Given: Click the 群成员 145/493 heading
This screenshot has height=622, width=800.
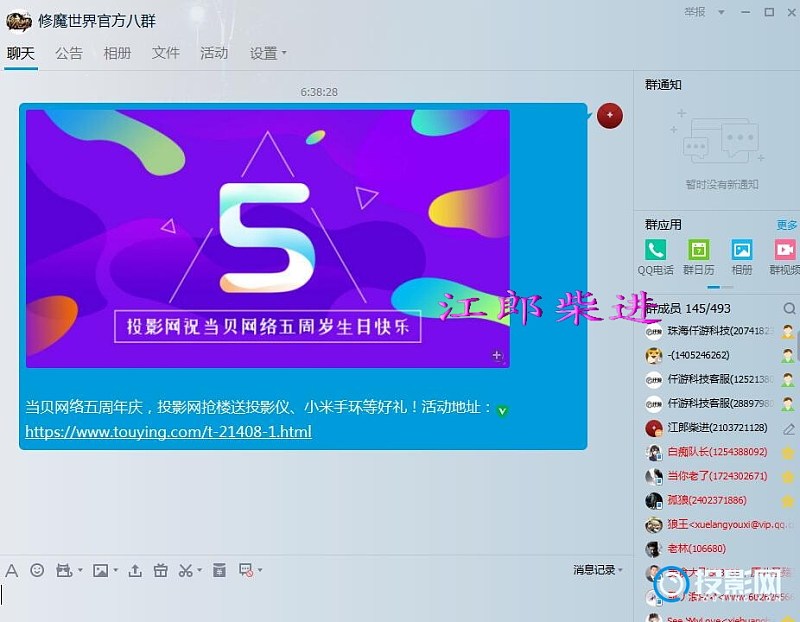Looking at the screenshot, I should pyautogui.click(x=688, y=308).
